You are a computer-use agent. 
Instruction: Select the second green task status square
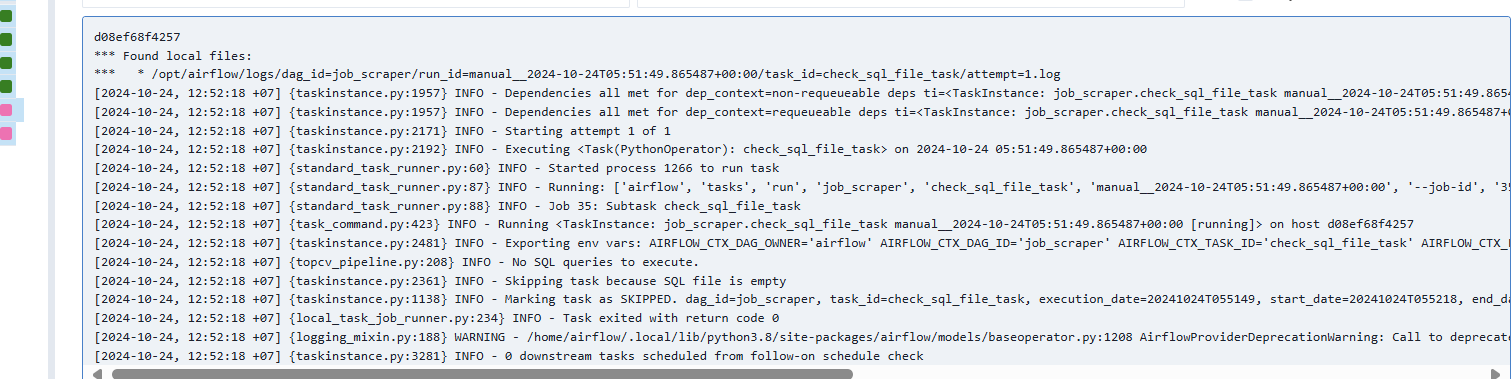pyautogui.click(x=5, y=39)
